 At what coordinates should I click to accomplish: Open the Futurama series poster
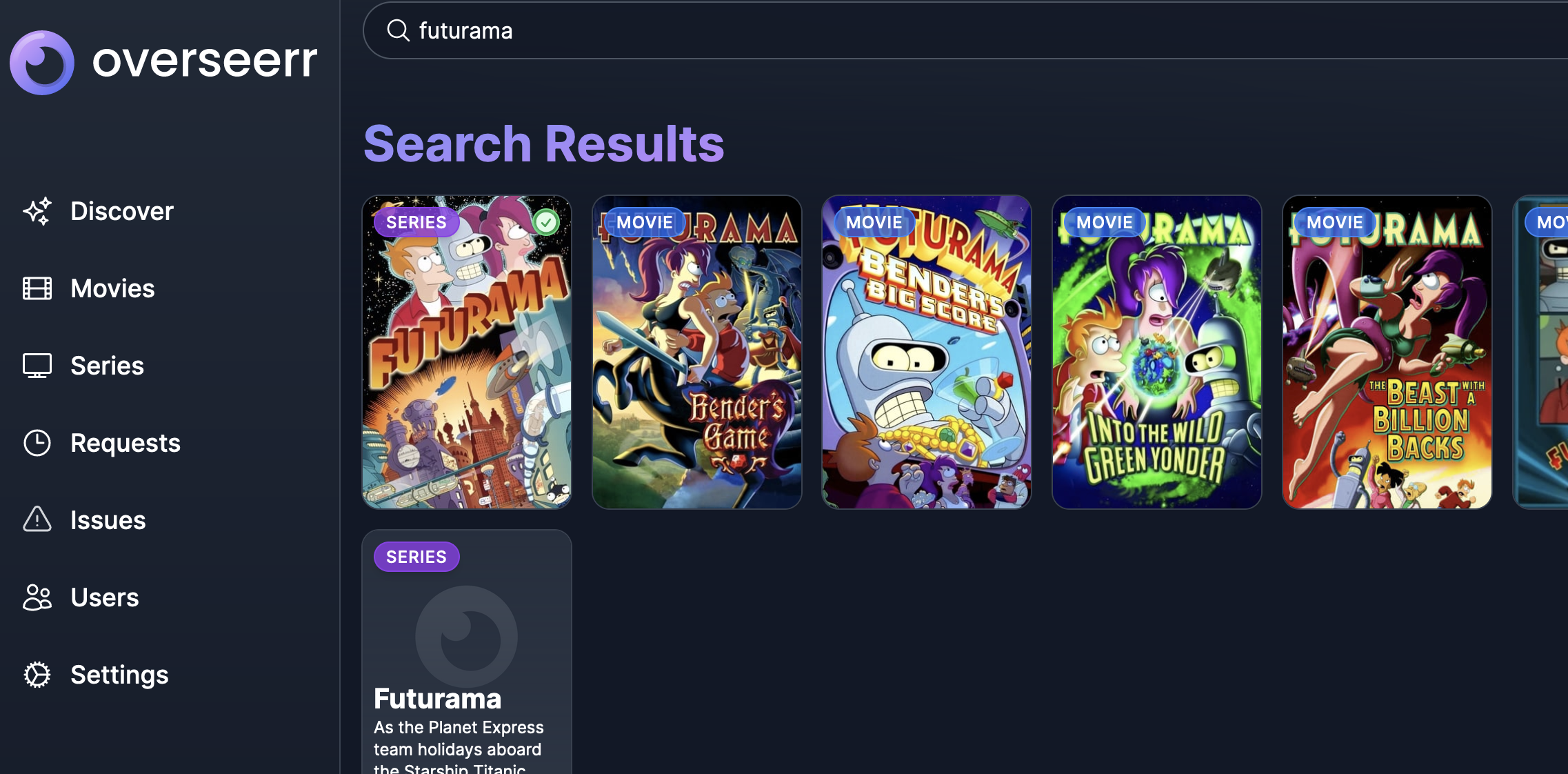click(467, 353)
